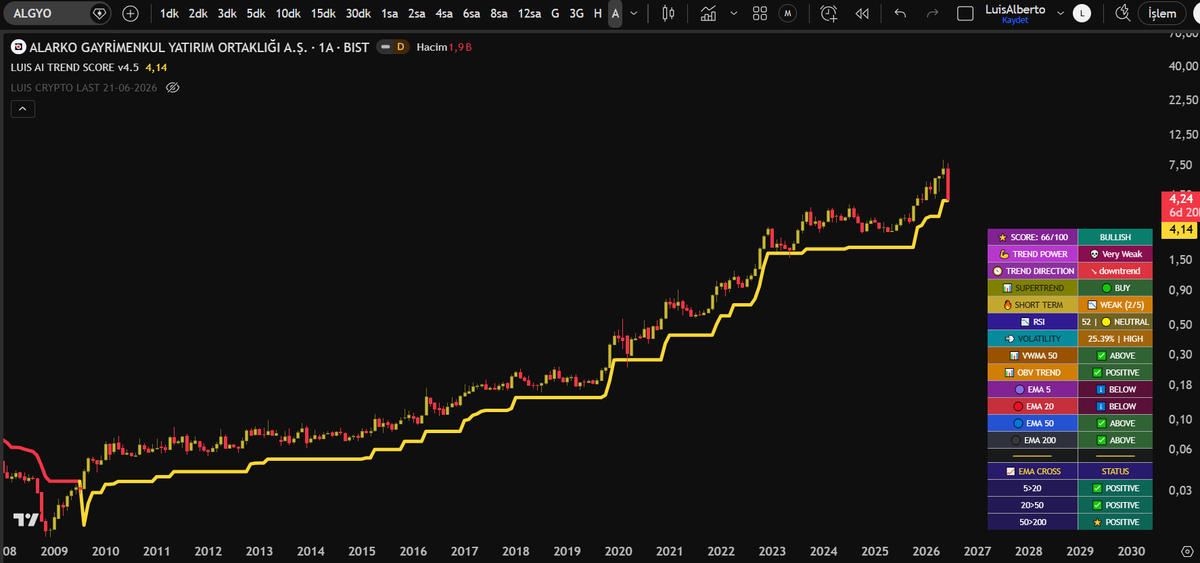Select the H weekly interval
The image size is (1200, 563).
pyautogui.click(x=598, y=13)
